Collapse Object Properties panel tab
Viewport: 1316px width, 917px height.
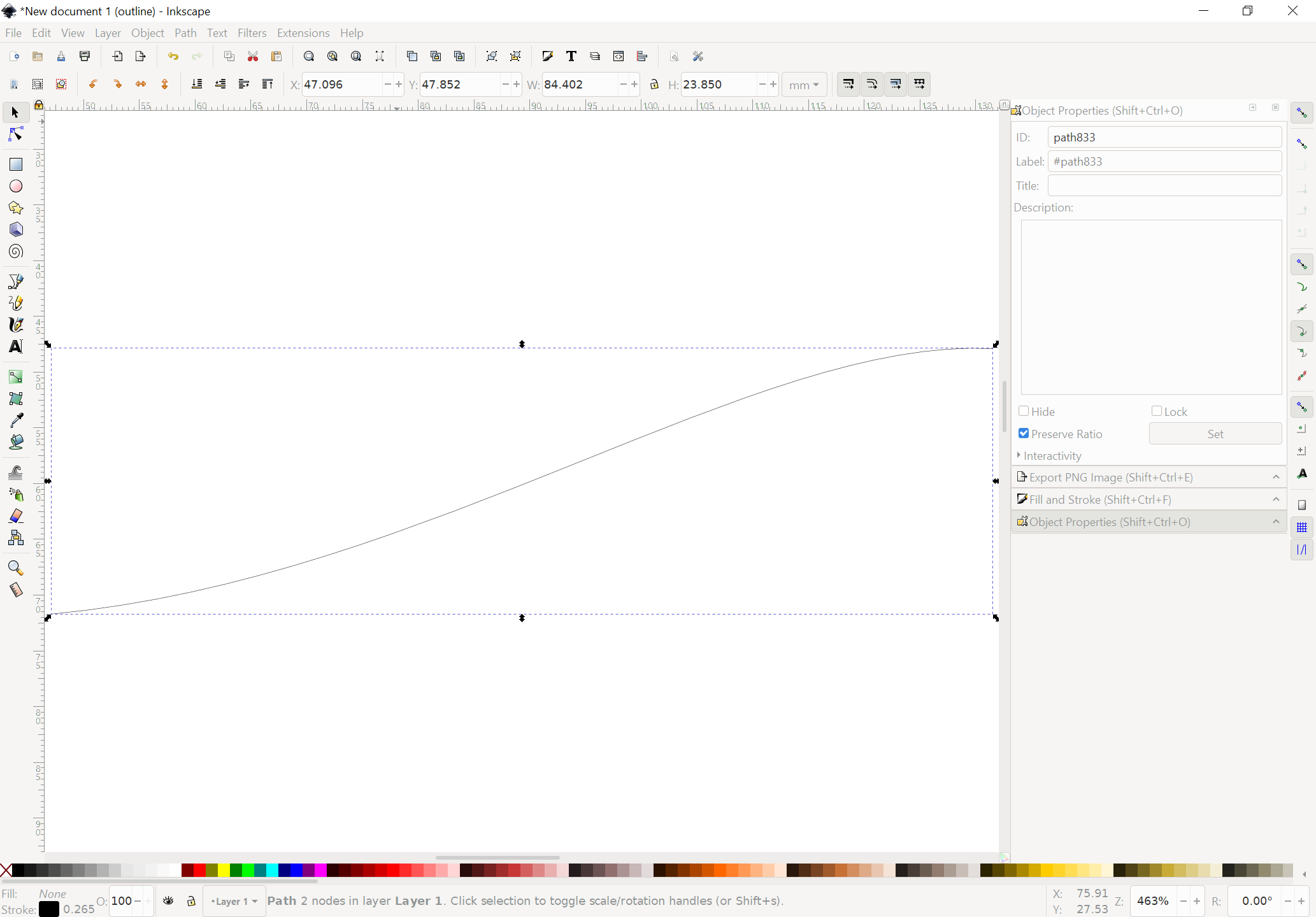[x=1148, y=522]
